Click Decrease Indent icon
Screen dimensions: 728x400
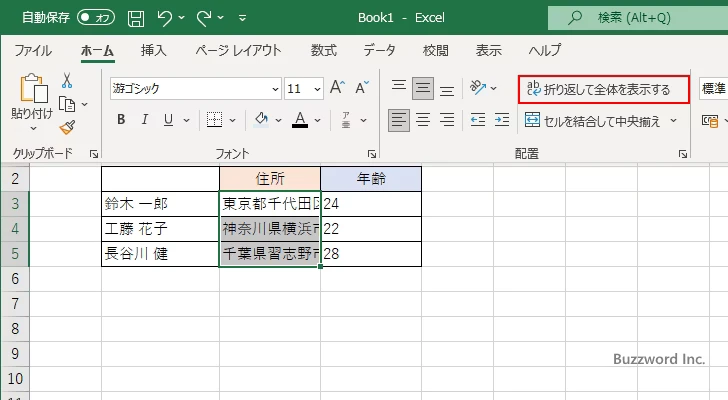(478, 120)
